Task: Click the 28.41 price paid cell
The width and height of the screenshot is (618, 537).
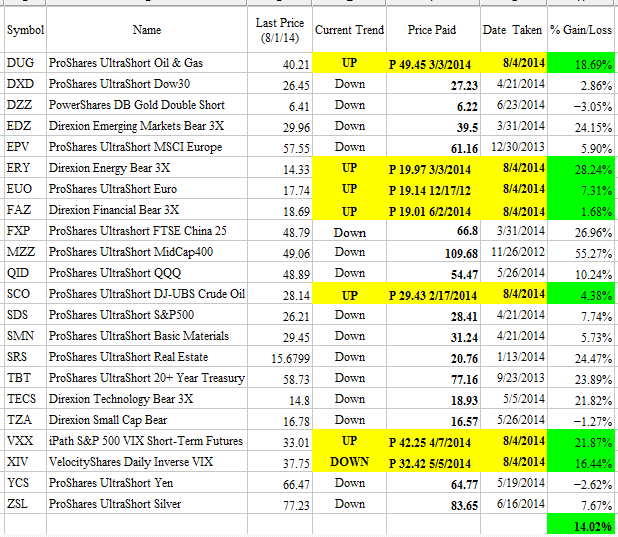Action: tap(433, 315)
